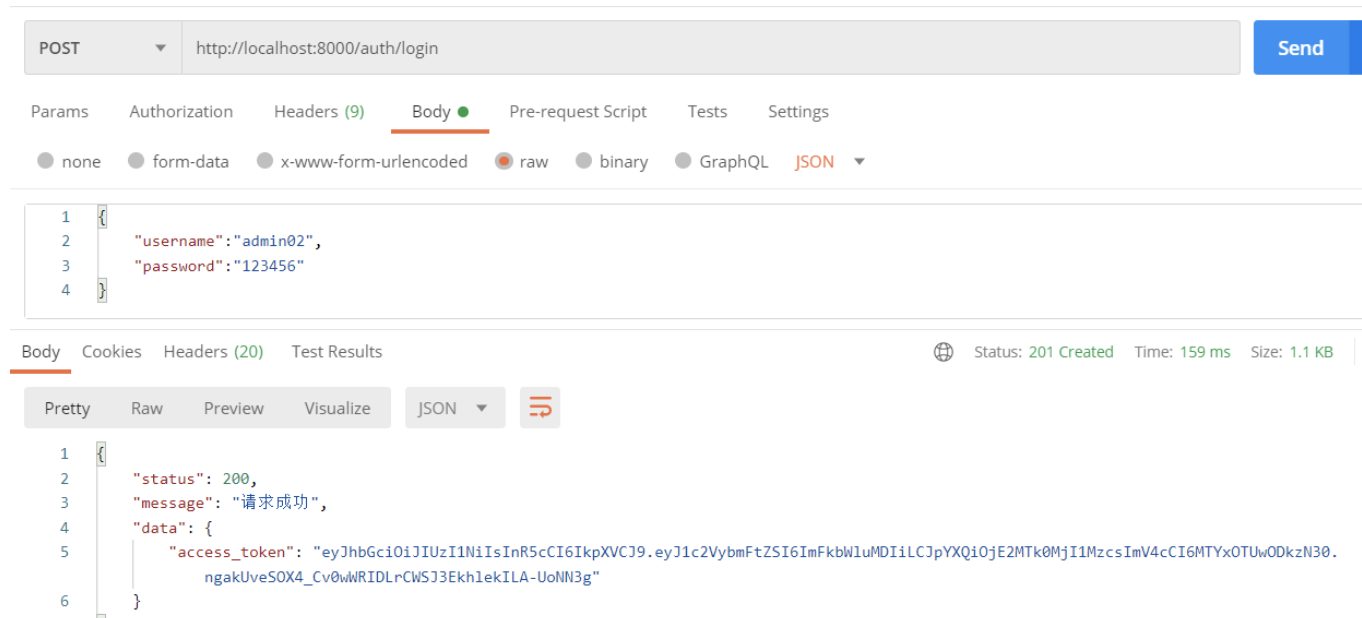This screenshot has height=618, width=1362.
Task: Open the response Cookies tab
Action: (111, 351)
